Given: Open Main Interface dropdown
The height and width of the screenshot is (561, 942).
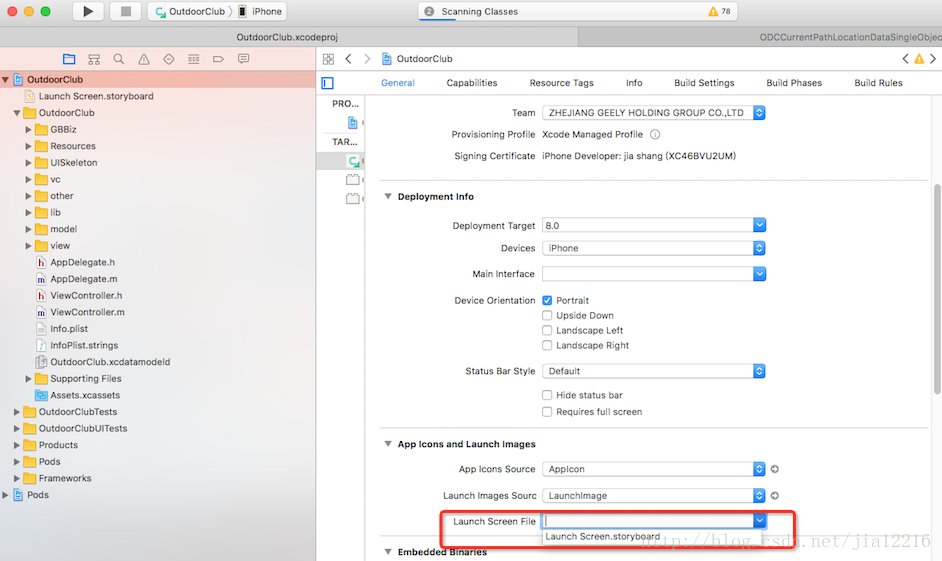Looking at the screenshot, I should click(759, 274).
